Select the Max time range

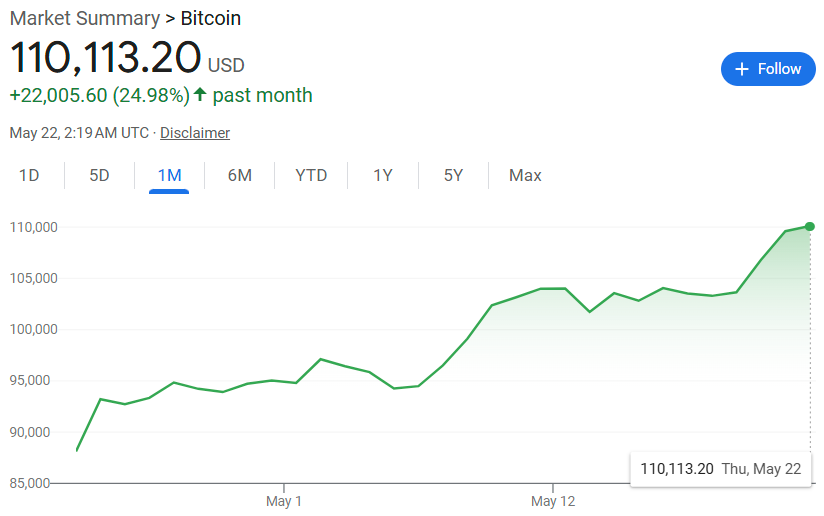coord(525,176)
